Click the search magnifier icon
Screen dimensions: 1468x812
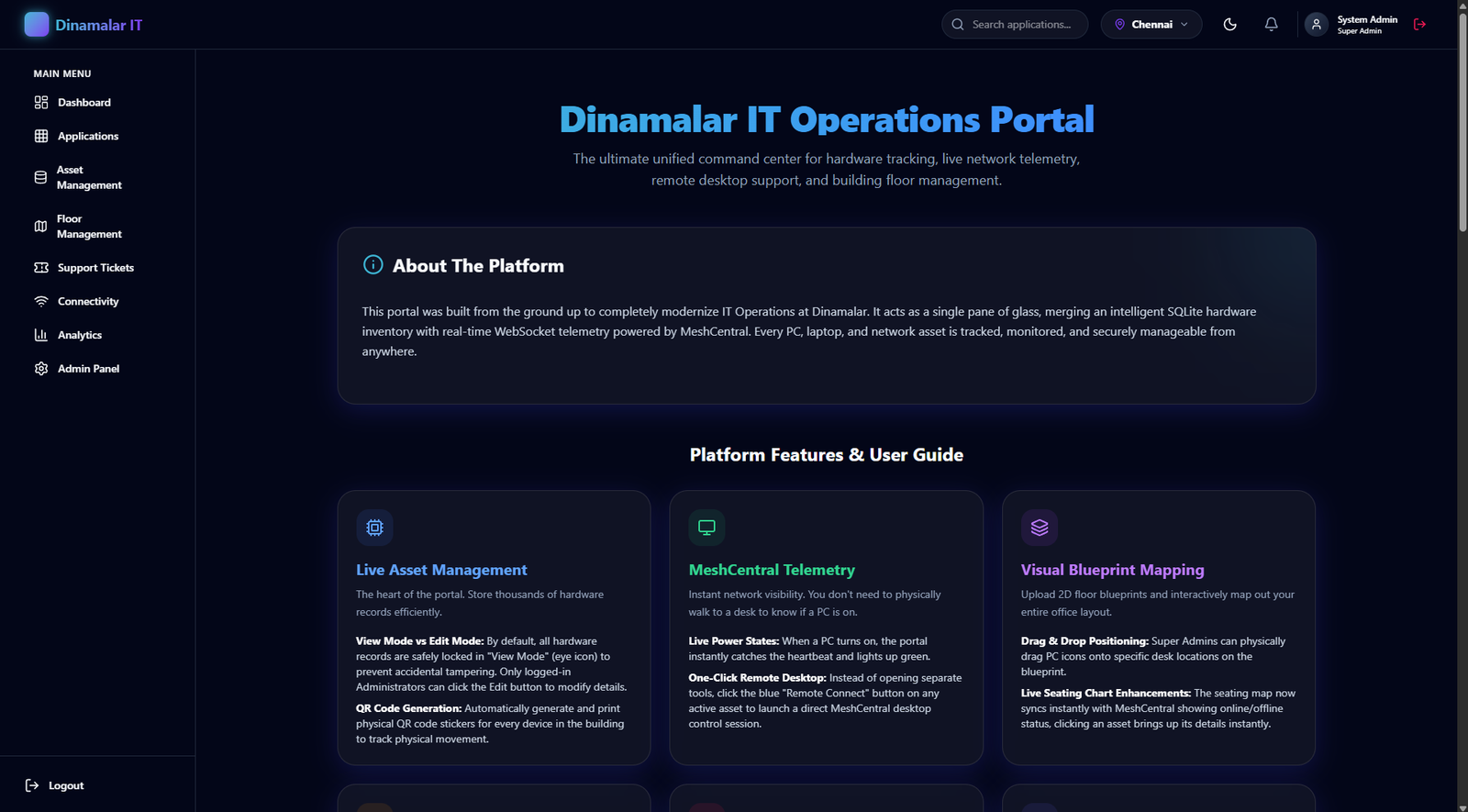coord(958,25)
